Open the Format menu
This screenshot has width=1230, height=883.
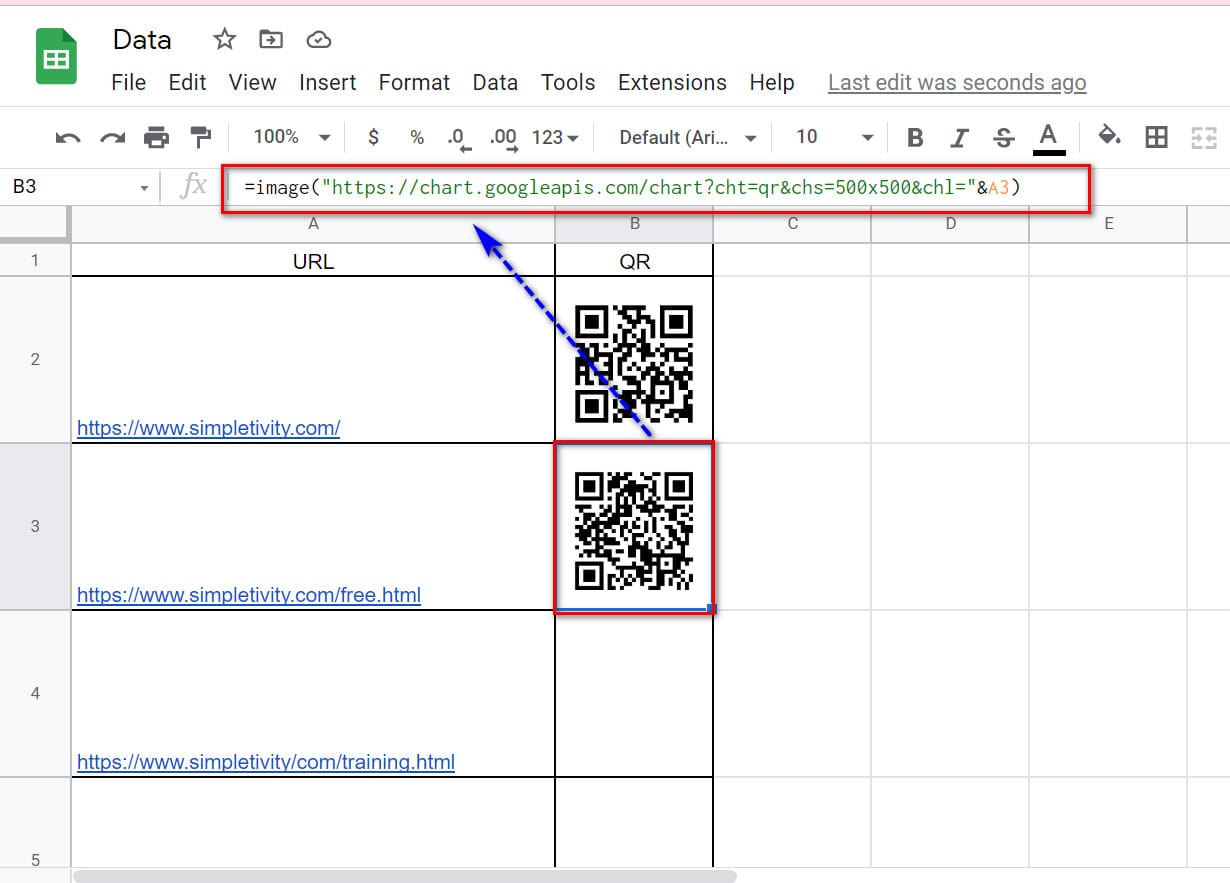click(x=414, y=83)
